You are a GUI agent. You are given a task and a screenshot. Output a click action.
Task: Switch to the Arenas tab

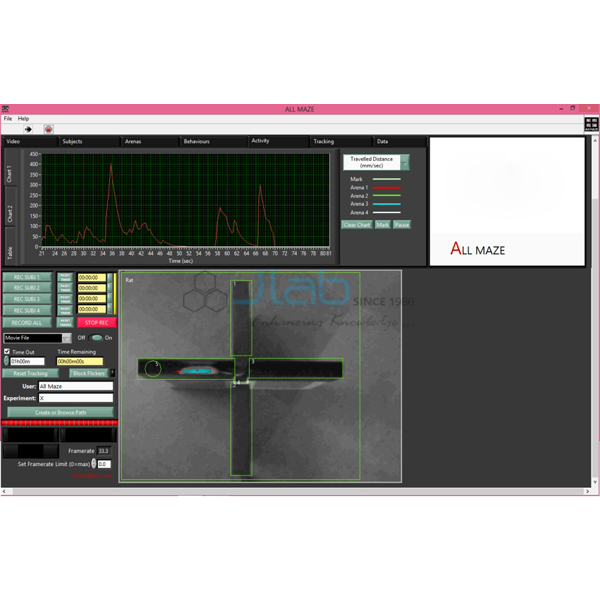point(150,142)
